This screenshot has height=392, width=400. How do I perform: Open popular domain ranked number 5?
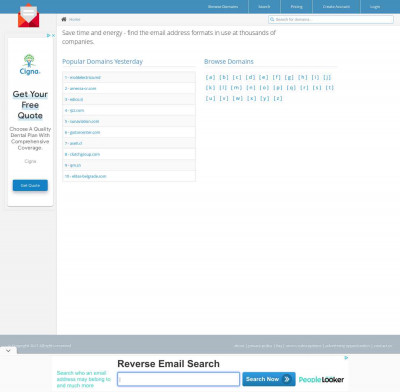coord(82,121)
